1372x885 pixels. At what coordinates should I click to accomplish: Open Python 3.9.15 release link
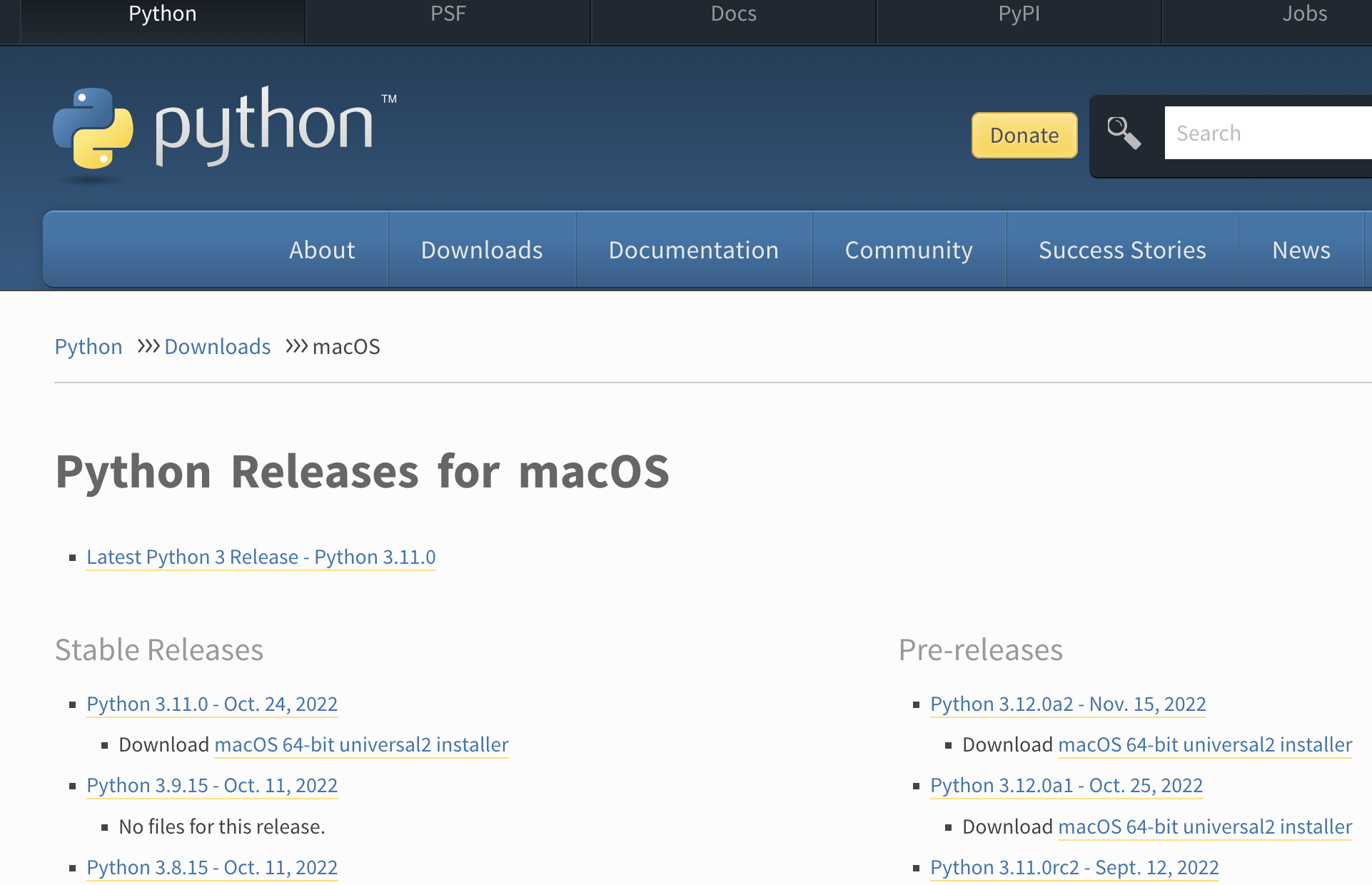coord(211,785)
